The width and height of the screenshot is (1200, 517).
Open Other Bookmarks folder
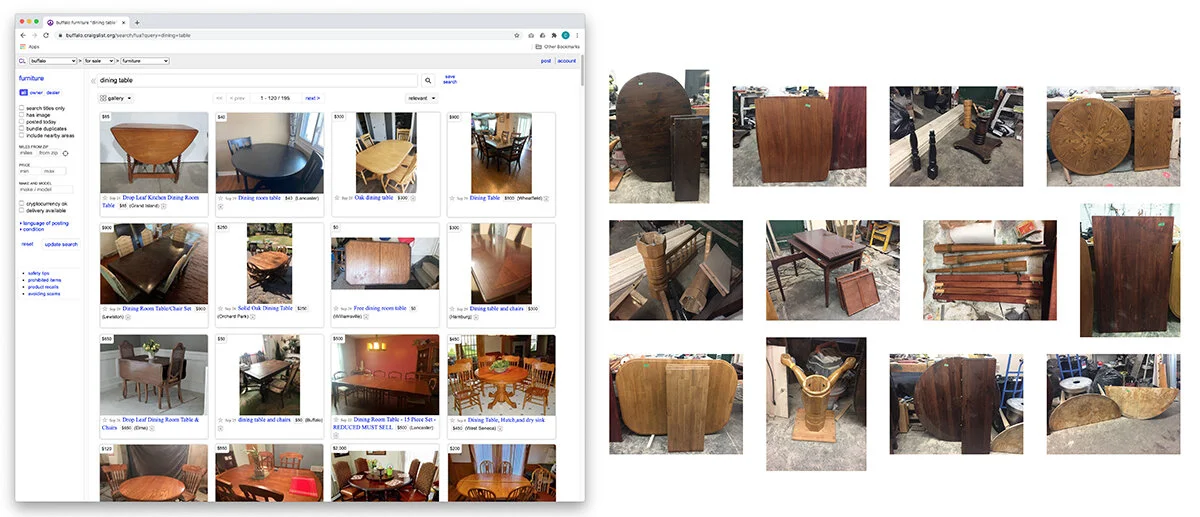pyautogui.click(x=557, y=47)
